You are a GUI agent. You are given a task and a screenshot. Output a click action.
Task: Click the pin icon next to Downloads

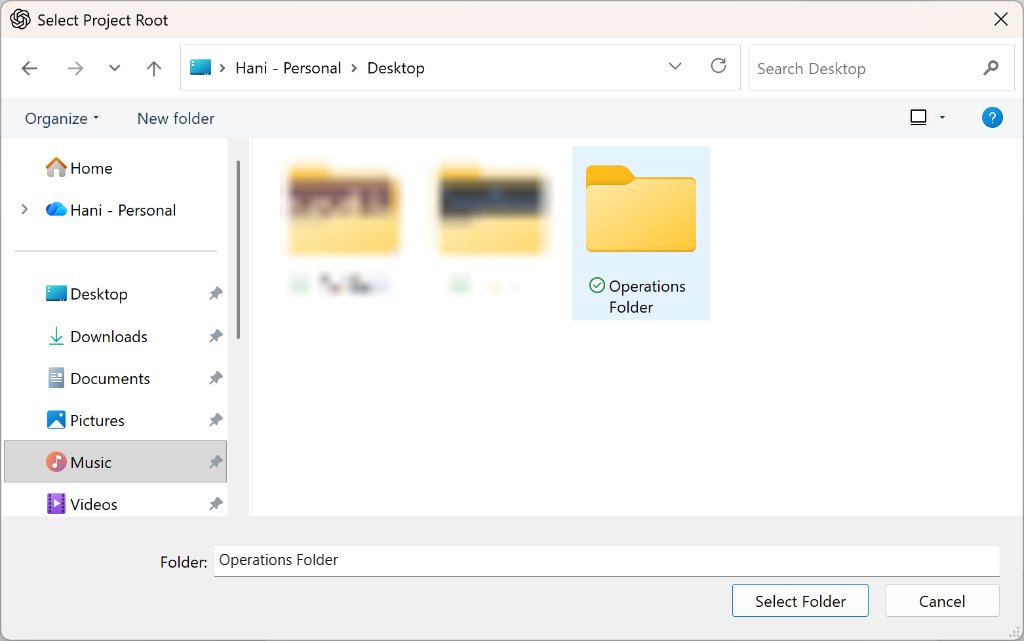click(216, 336)
